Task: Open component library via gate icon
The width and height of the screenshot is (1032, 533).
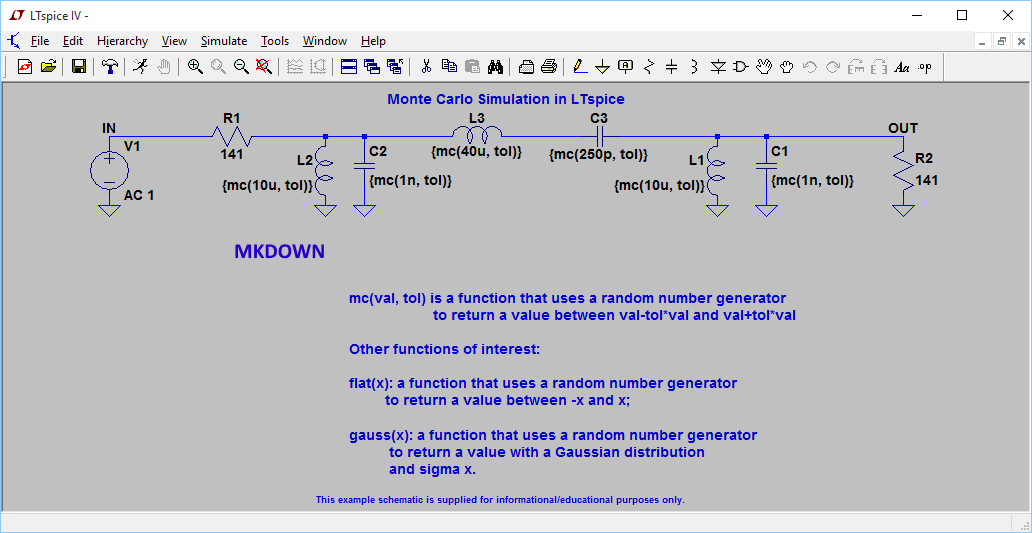Action: [x=741, y=66]
